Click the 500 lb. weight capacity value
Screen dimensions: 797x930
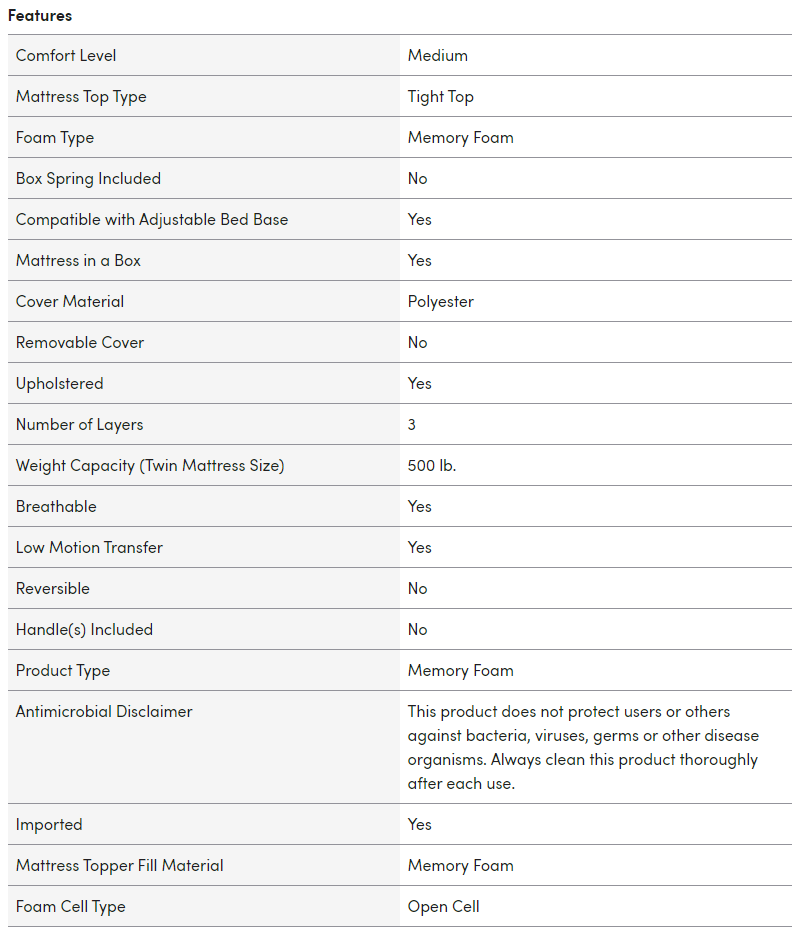(x=432, y=466)
